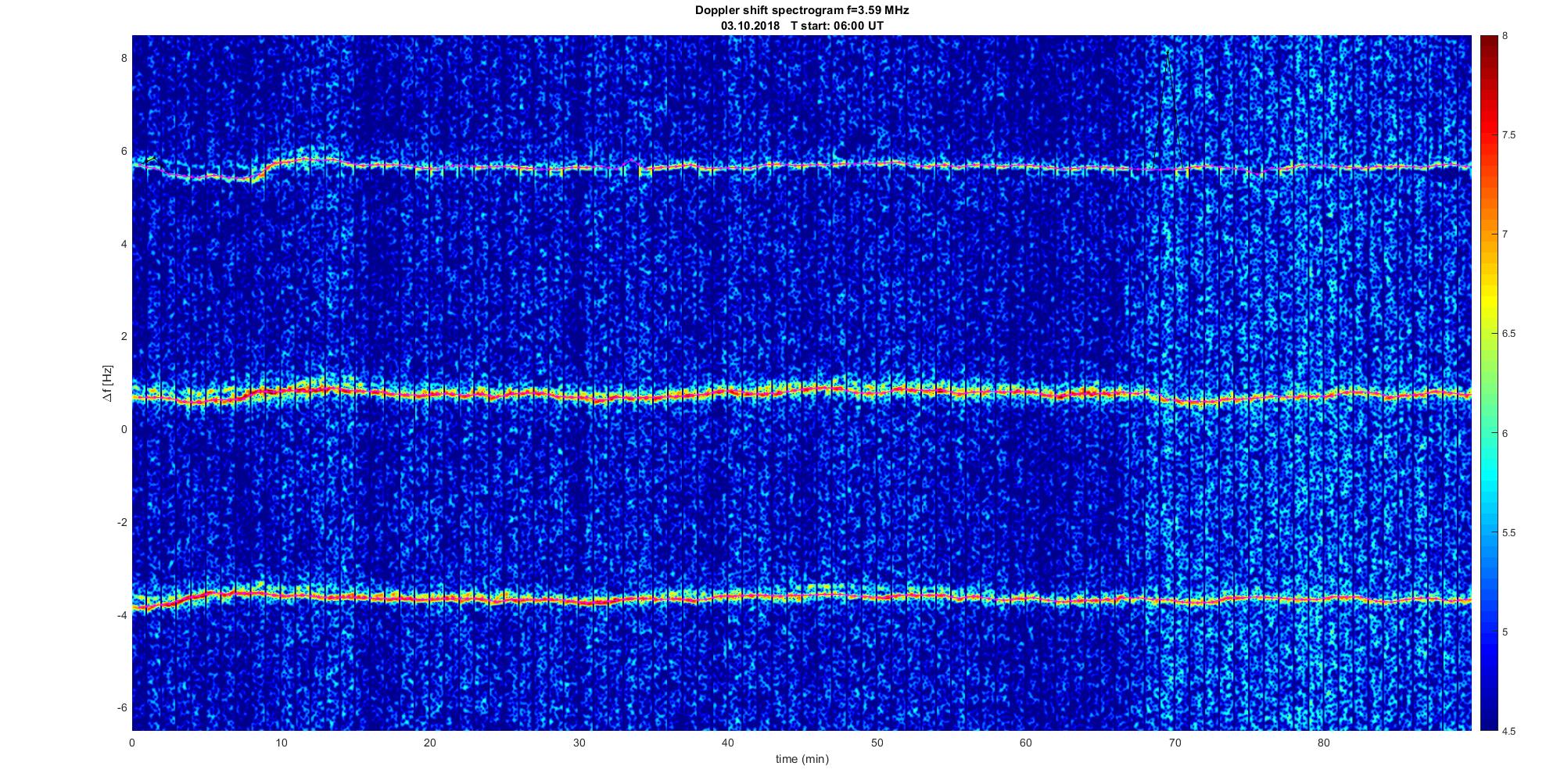The height and width of the screenshot is (784, 1564).
Task: Click the y-axis tick label "6" at left
Action: coord(124,152)
